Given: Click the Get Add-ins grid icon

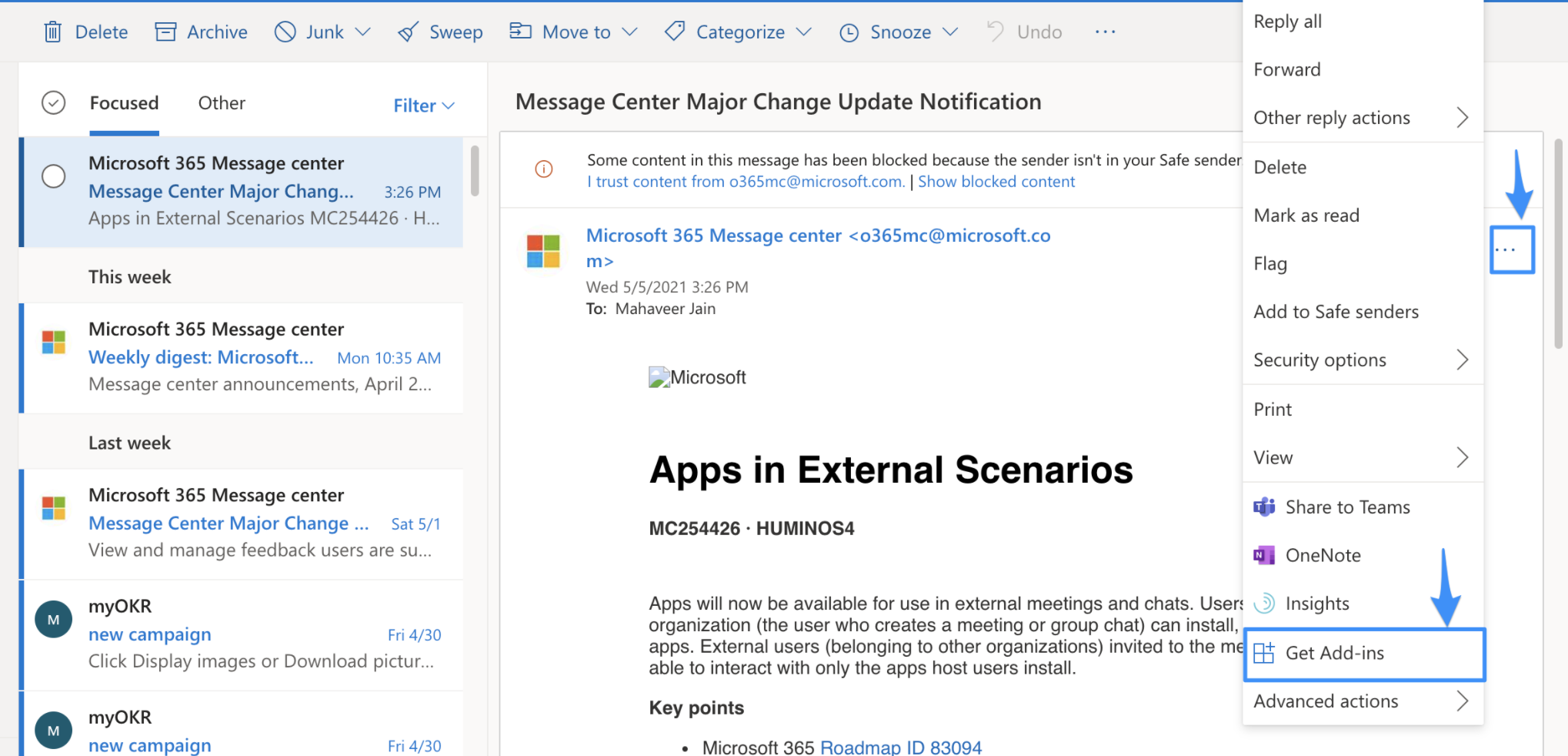Looking at the screenshot, I should (x=1264, y=654).
